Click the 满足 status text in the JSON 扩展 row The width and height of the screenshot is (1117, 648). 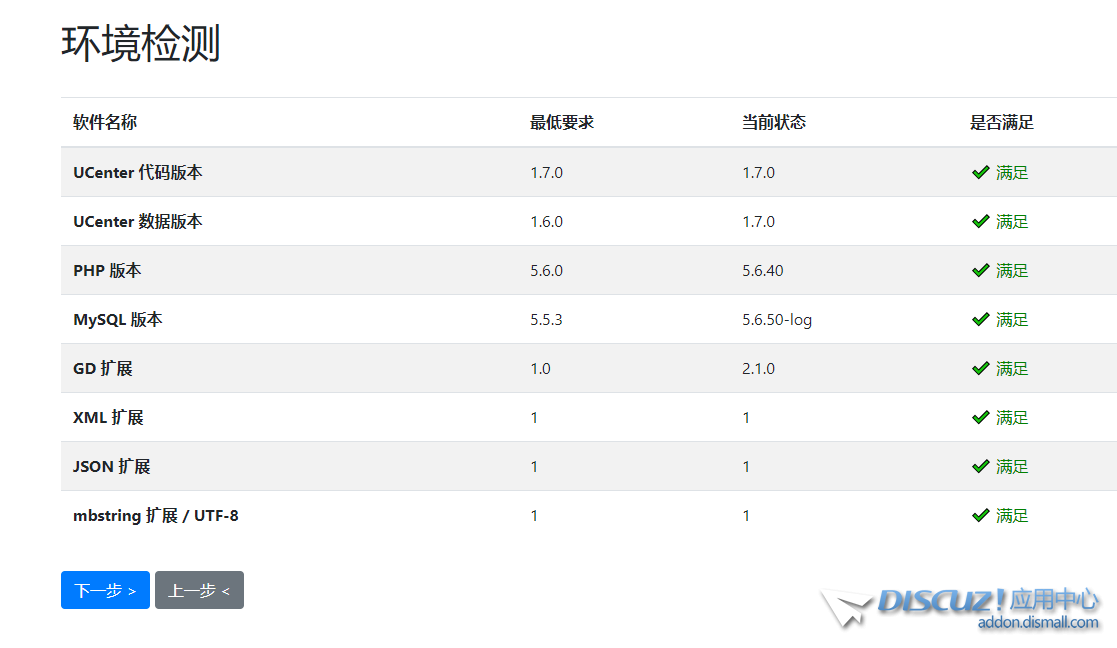tap(1012, 466)
